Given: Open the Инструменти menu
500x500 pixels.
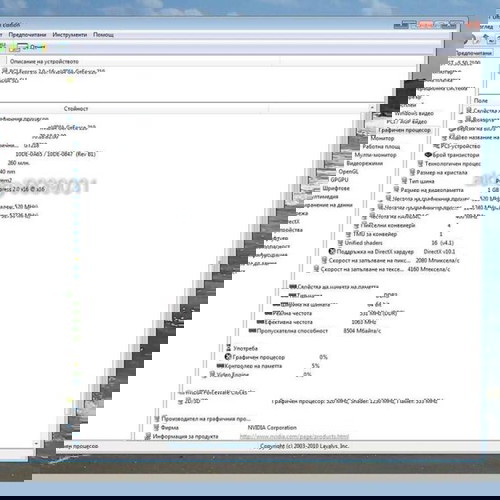Looking at the screenshot, I should [70, 35].
